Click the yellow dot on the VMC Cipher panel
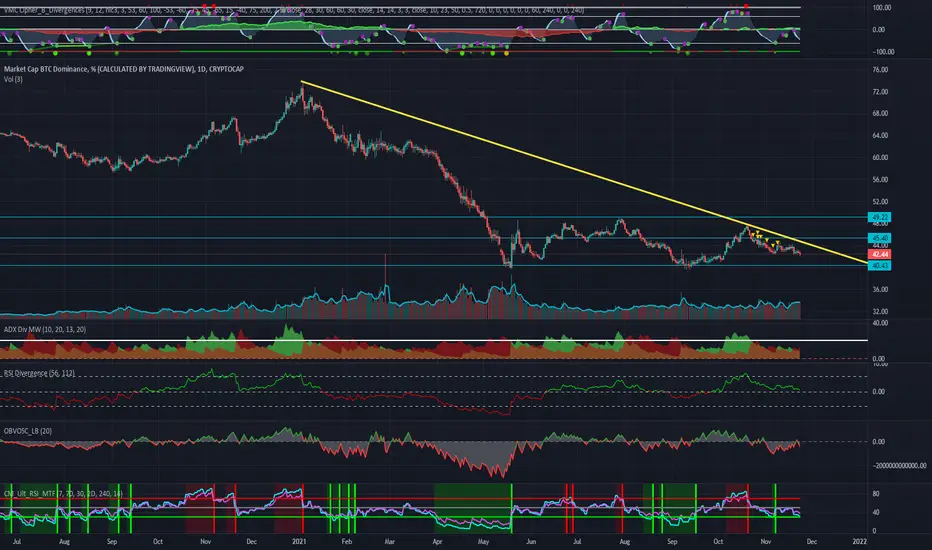The height and width of the screenshot is (550, 932). coord(506,53)
